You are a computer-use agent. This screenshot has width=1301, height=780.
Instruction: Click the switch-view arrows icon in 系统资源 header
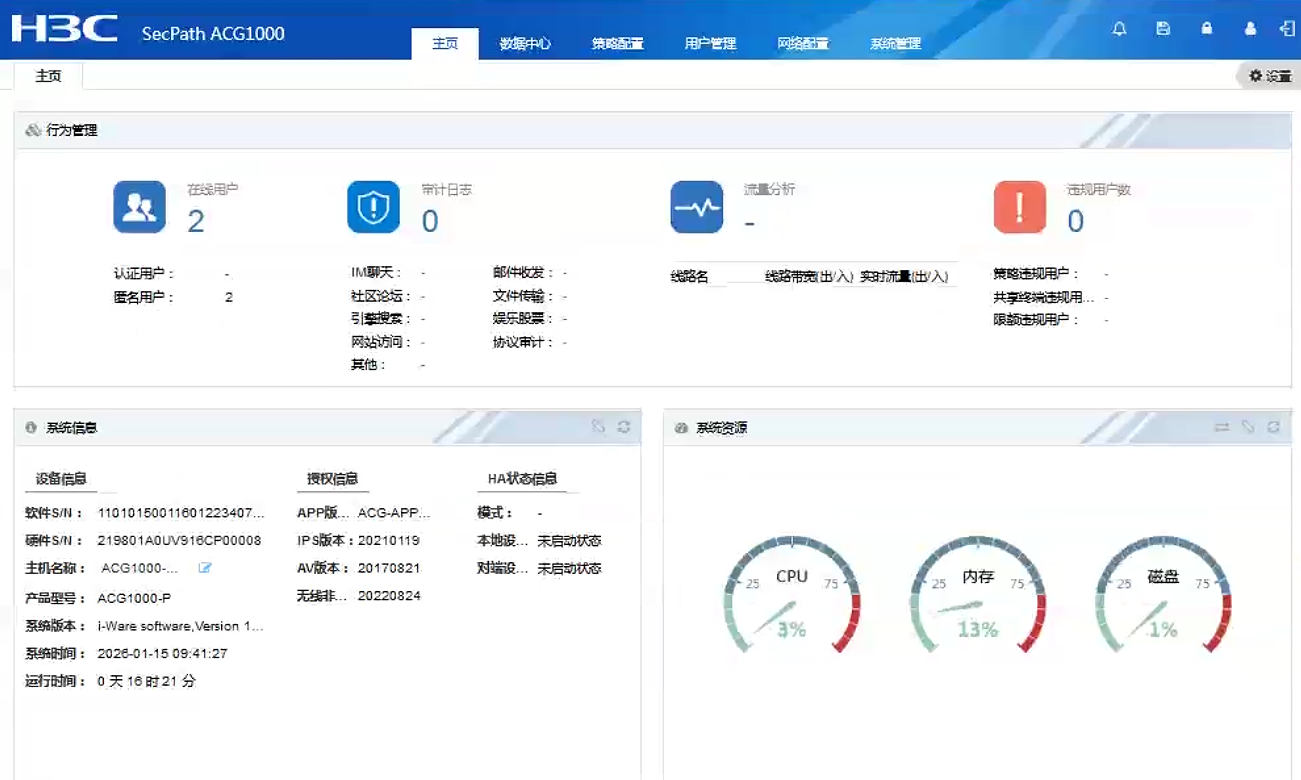[1222, 427]
